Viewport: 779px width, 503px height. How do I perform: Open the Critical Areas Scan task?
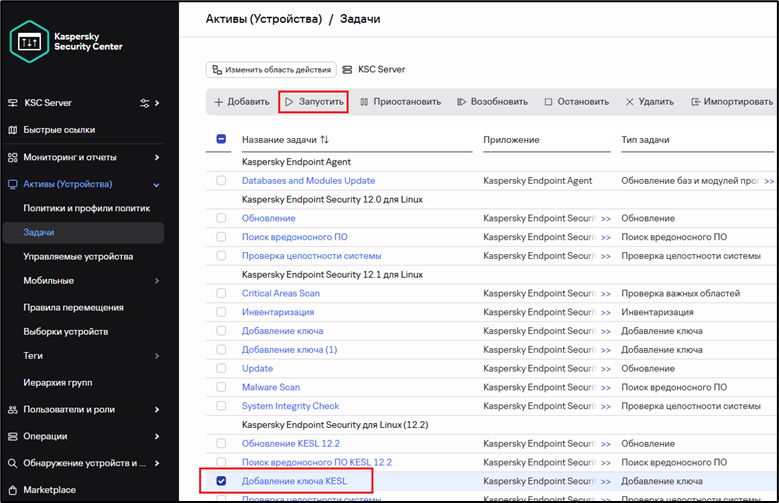coord(281,294)
